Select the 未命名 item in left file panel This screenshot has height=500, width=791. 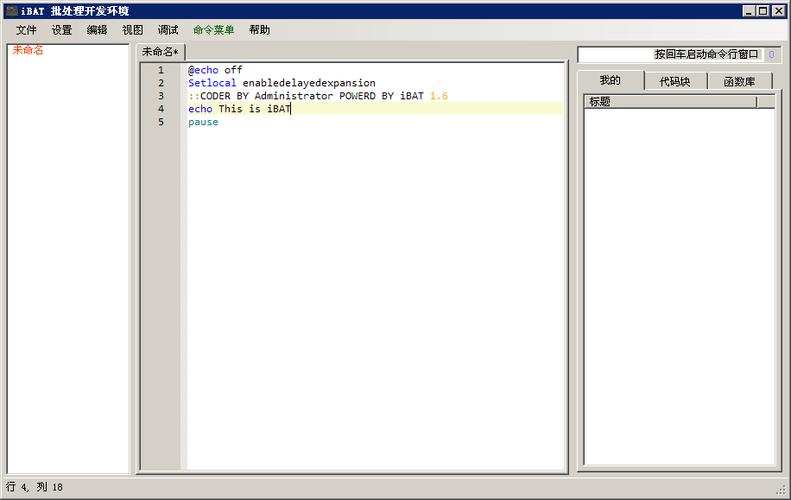tap(28, 50)
